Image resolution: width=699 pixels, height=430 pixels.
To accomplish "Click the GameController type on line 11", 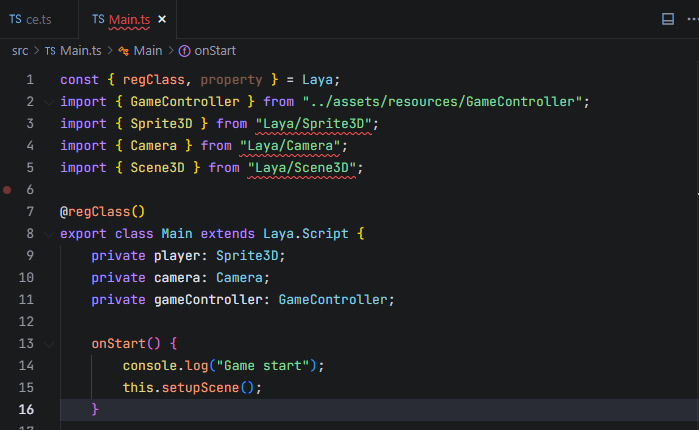I will pos(335,299).
